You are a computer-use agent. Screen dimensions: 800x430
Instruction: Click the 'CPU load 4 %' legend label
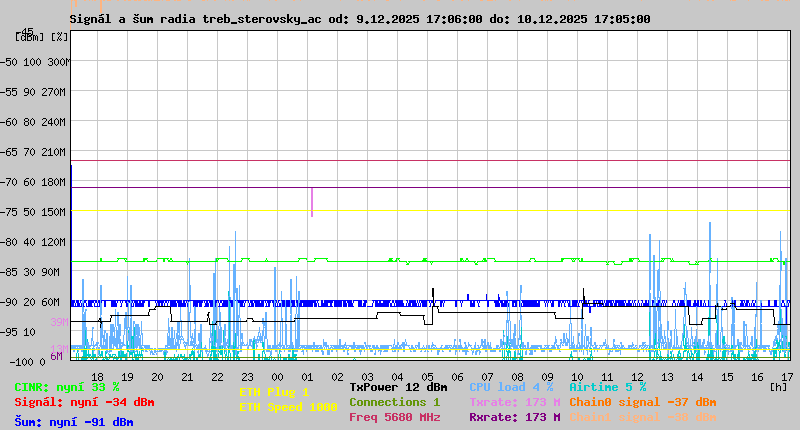(511, 387)
